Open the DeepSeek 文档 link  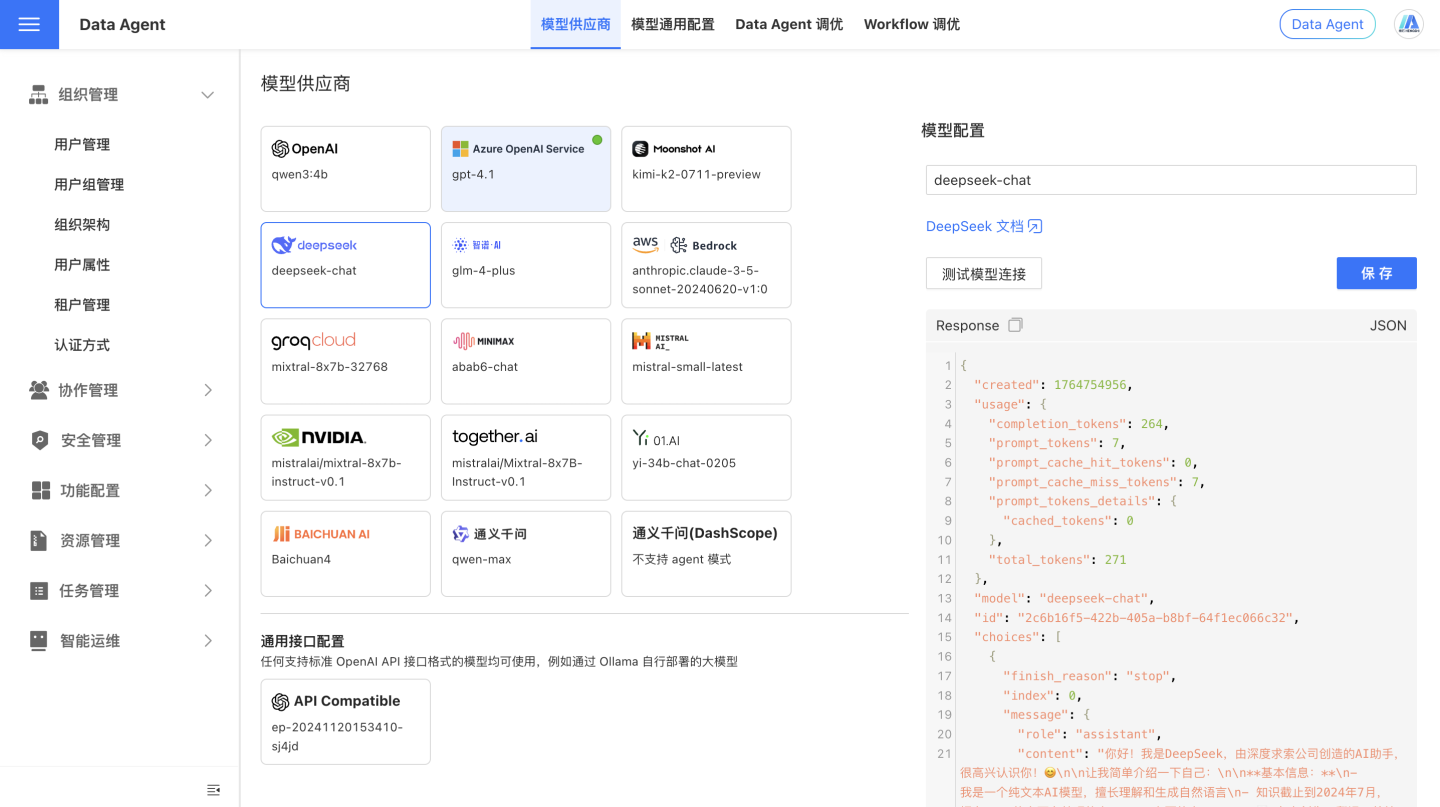pos(984,226)
